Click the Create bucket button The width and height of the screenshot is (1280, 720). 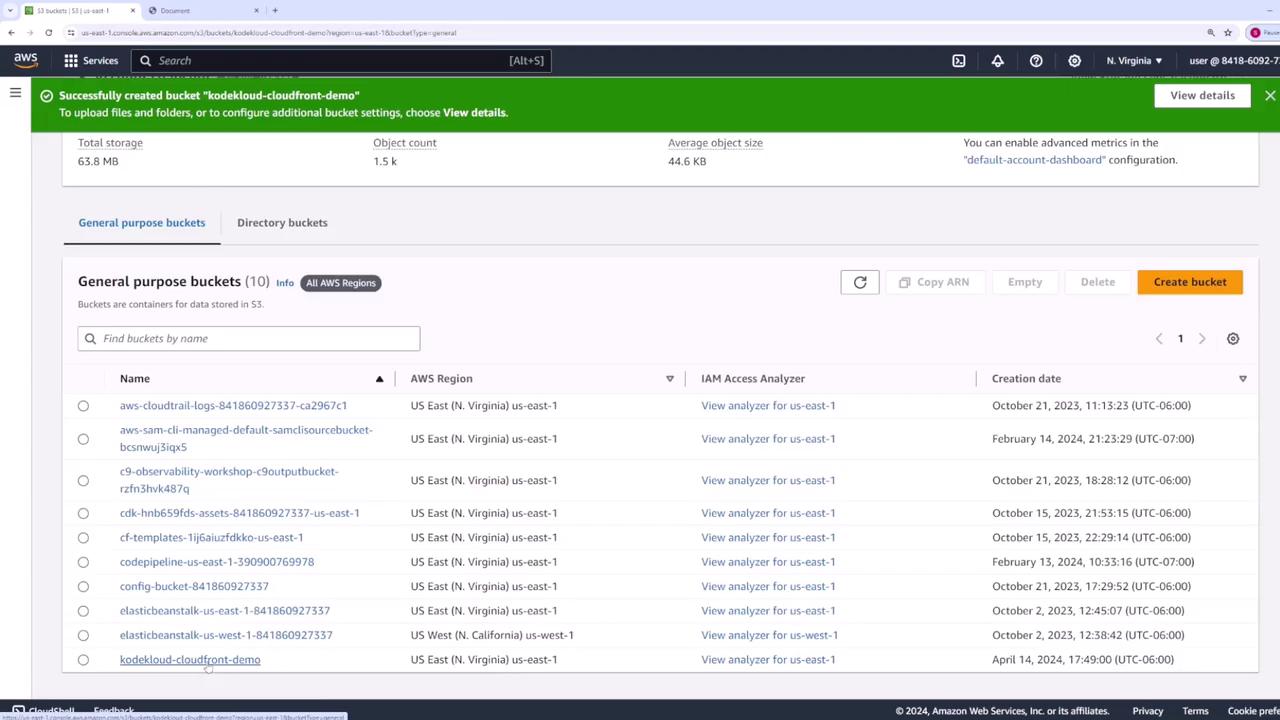[1189, 282]
